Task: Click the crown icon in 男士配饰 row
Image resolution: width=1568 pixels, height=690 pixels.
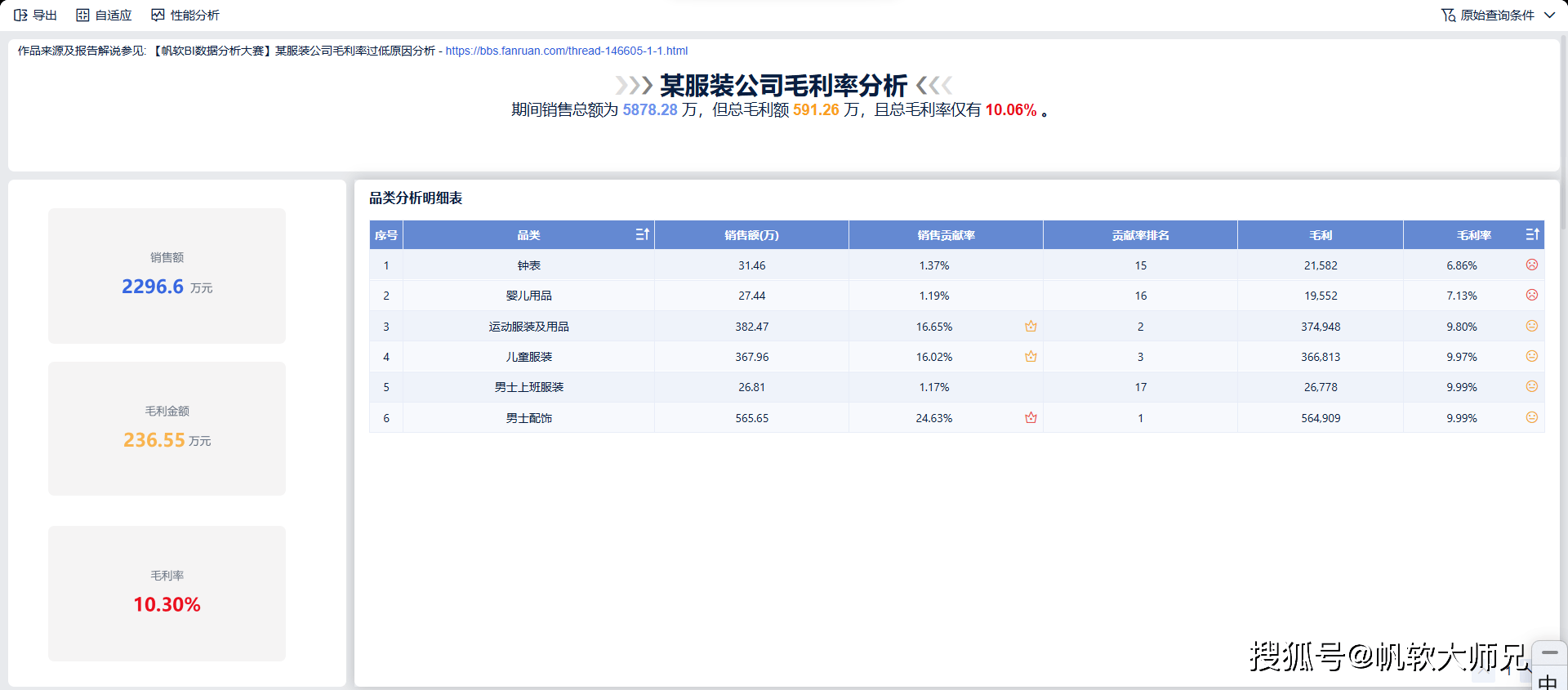Action: [1031, 418]
